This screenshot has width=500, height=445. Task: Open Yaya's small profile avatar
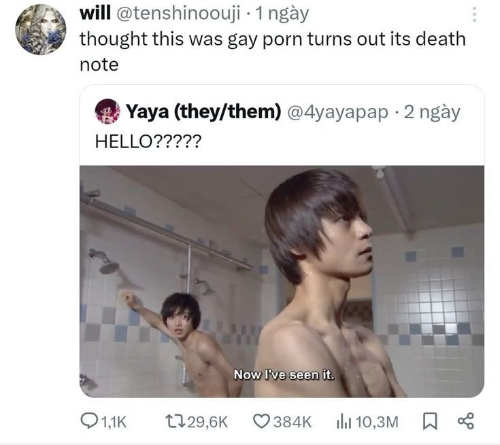click(x=107, y=111)
